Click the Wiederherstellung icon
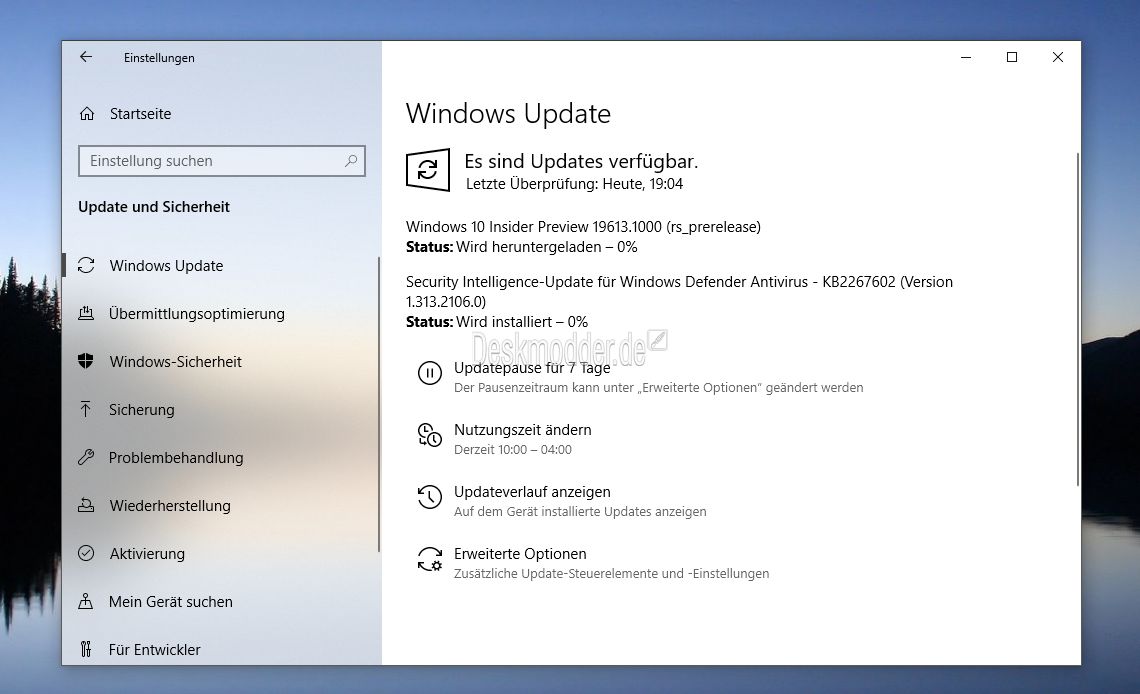Screen dimensions: 1140x694 tap(86, 505)
